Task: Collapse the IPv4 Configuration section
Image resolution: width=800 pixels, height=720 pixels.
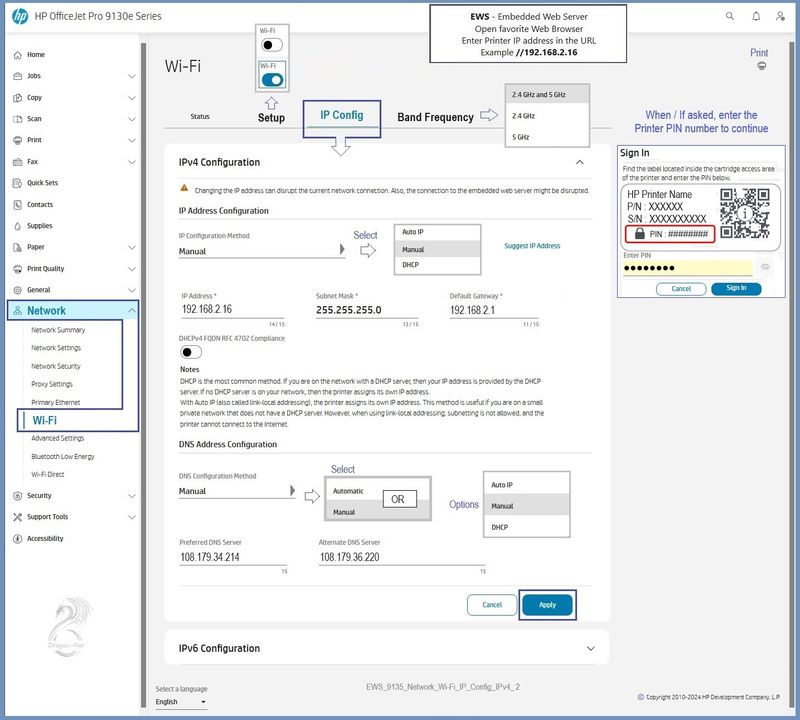Action: [580, 162]
